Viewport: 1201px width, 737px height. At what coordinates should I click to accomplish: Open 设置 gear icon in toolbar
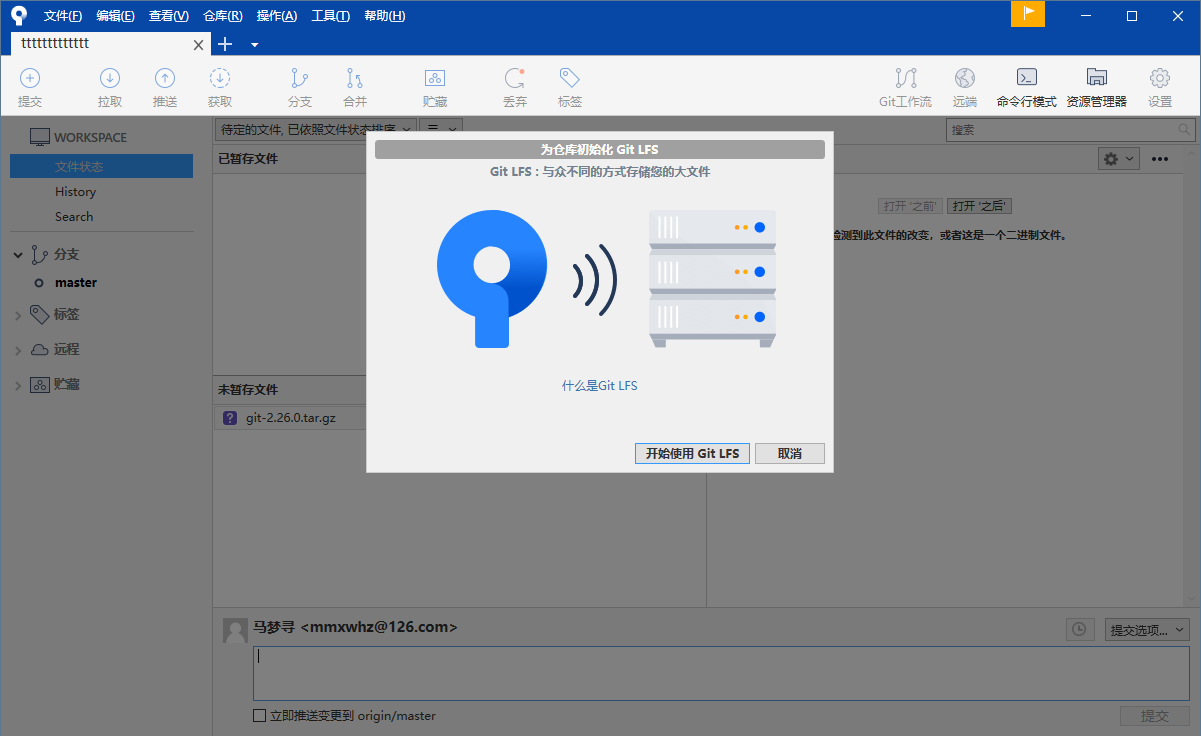pyautogui.click(x=1160, y=78)
